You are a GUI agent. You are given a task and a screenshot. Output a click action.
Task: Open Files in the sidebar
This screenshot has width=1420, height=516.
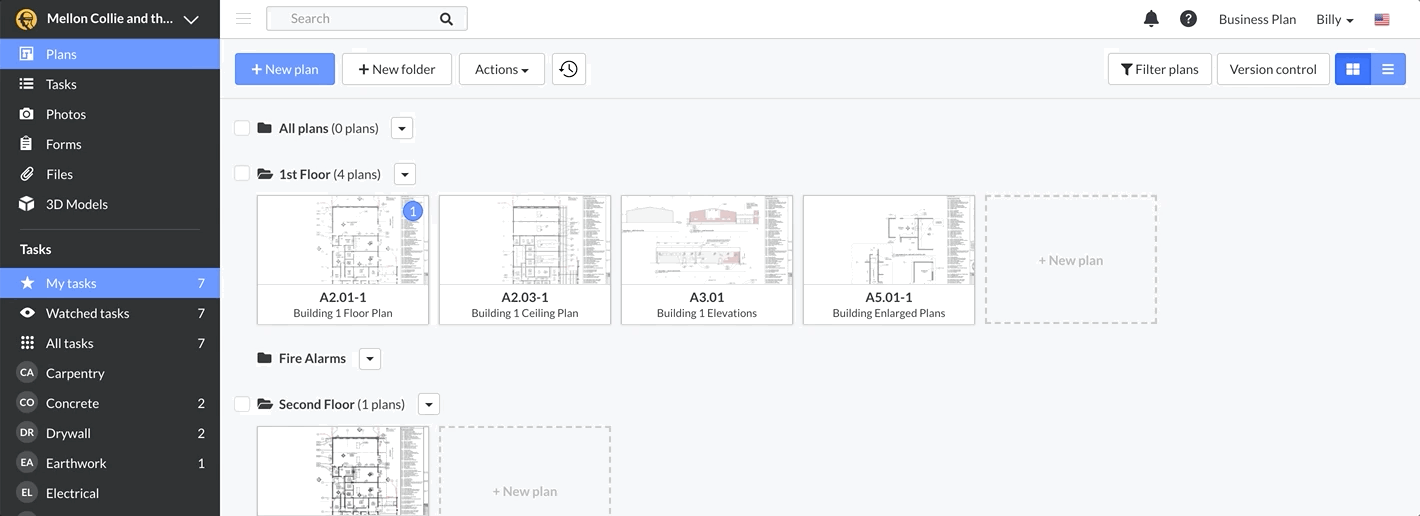click(110, 174)
